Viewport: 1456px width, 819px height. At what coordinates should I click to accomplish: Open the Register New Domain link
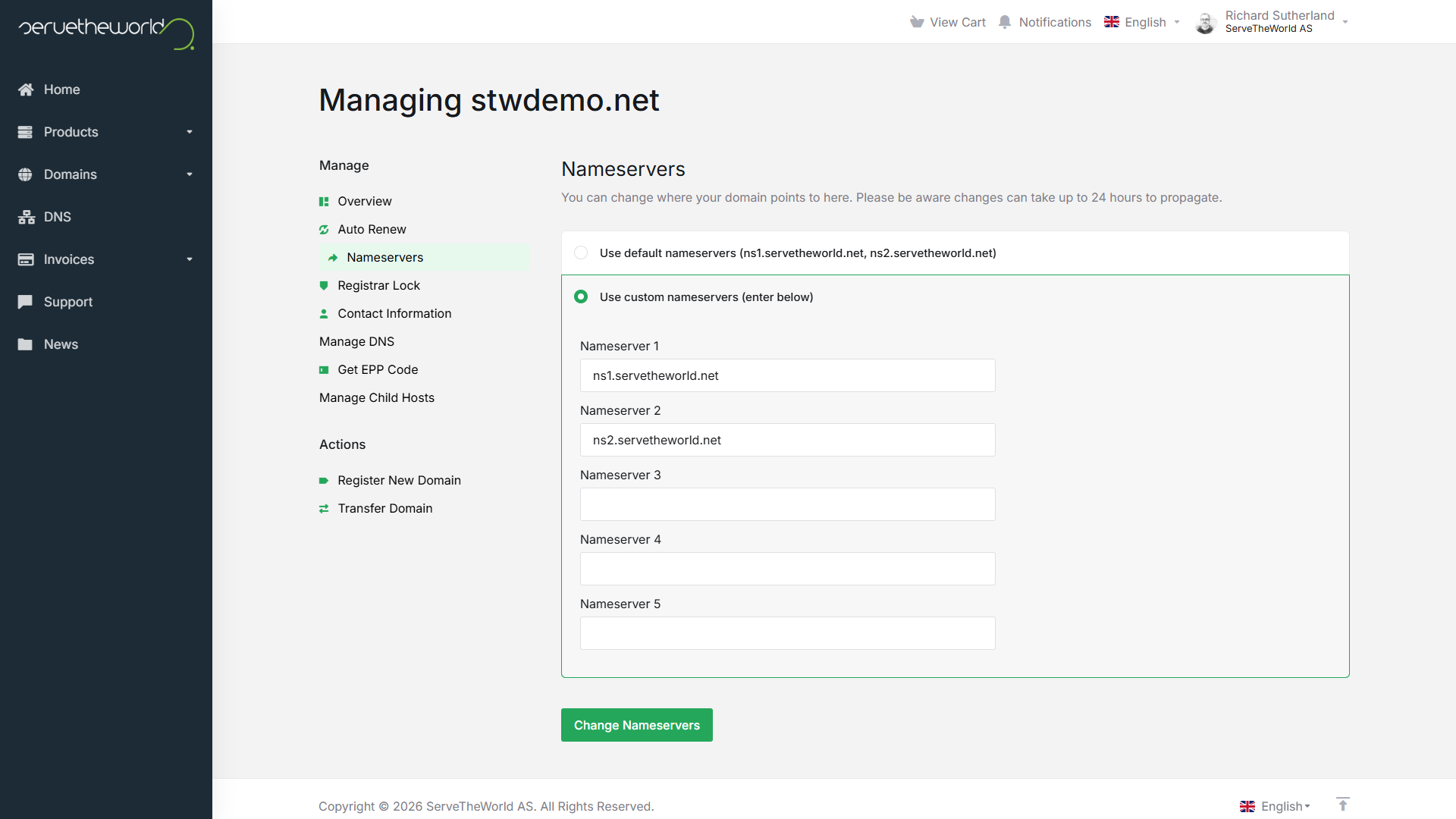(400, 481)
